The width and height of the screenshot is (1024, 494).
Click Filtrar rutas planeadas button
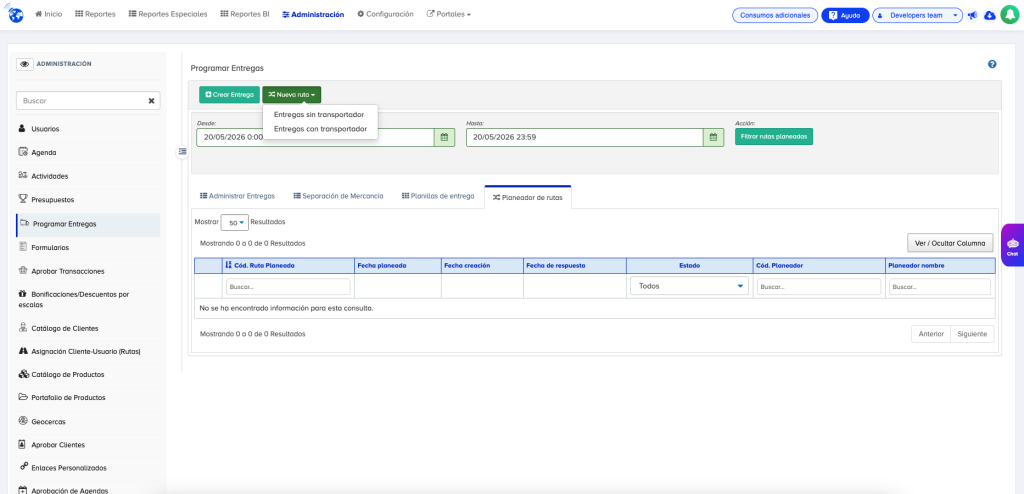click(x=774, y=137)
